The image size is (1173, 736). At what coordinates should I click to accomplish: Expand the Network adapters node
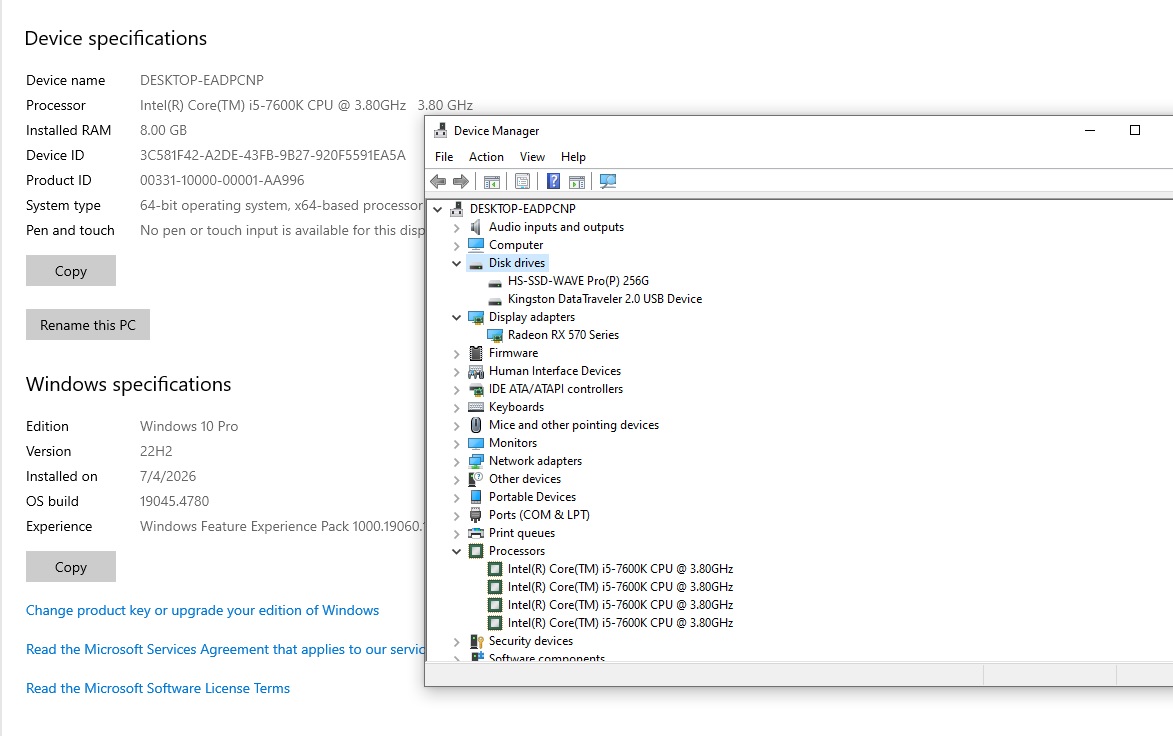pyautogui.click(x=456, y=461)
